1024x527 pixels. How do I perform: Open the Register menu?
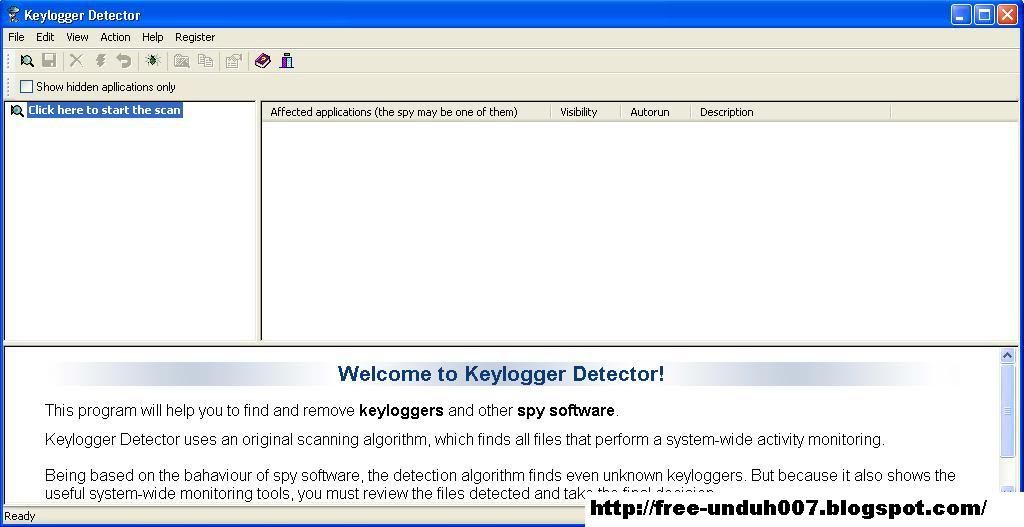(x=195, y=37)
